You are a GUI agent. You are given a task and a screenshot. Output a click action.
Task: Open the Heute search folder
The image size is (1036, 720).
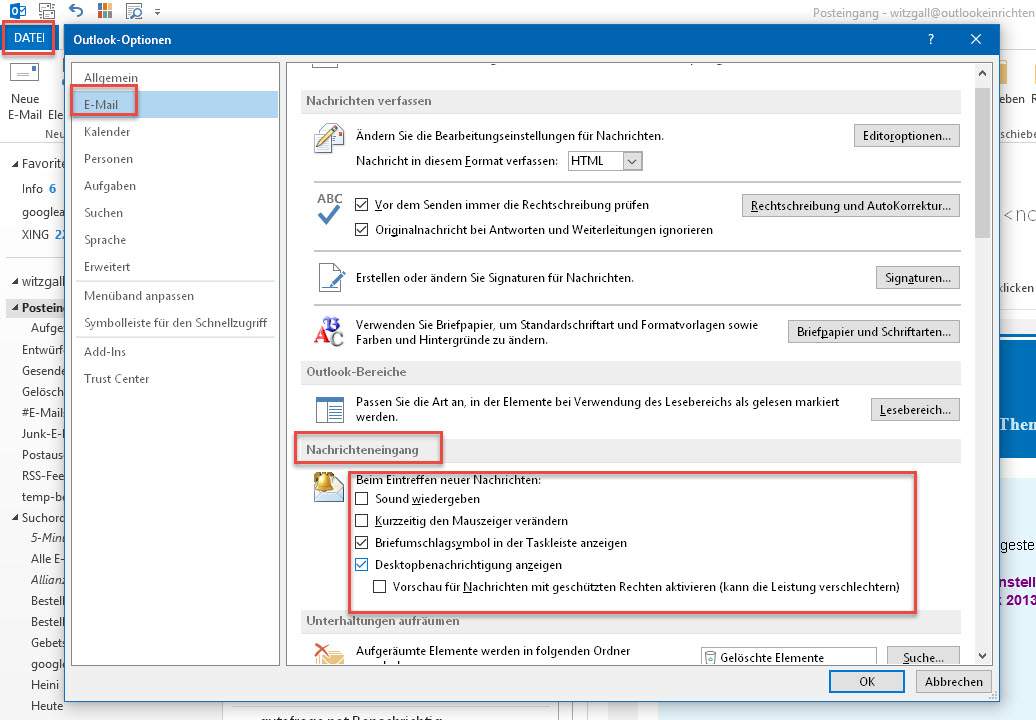(x=47, y=705)
